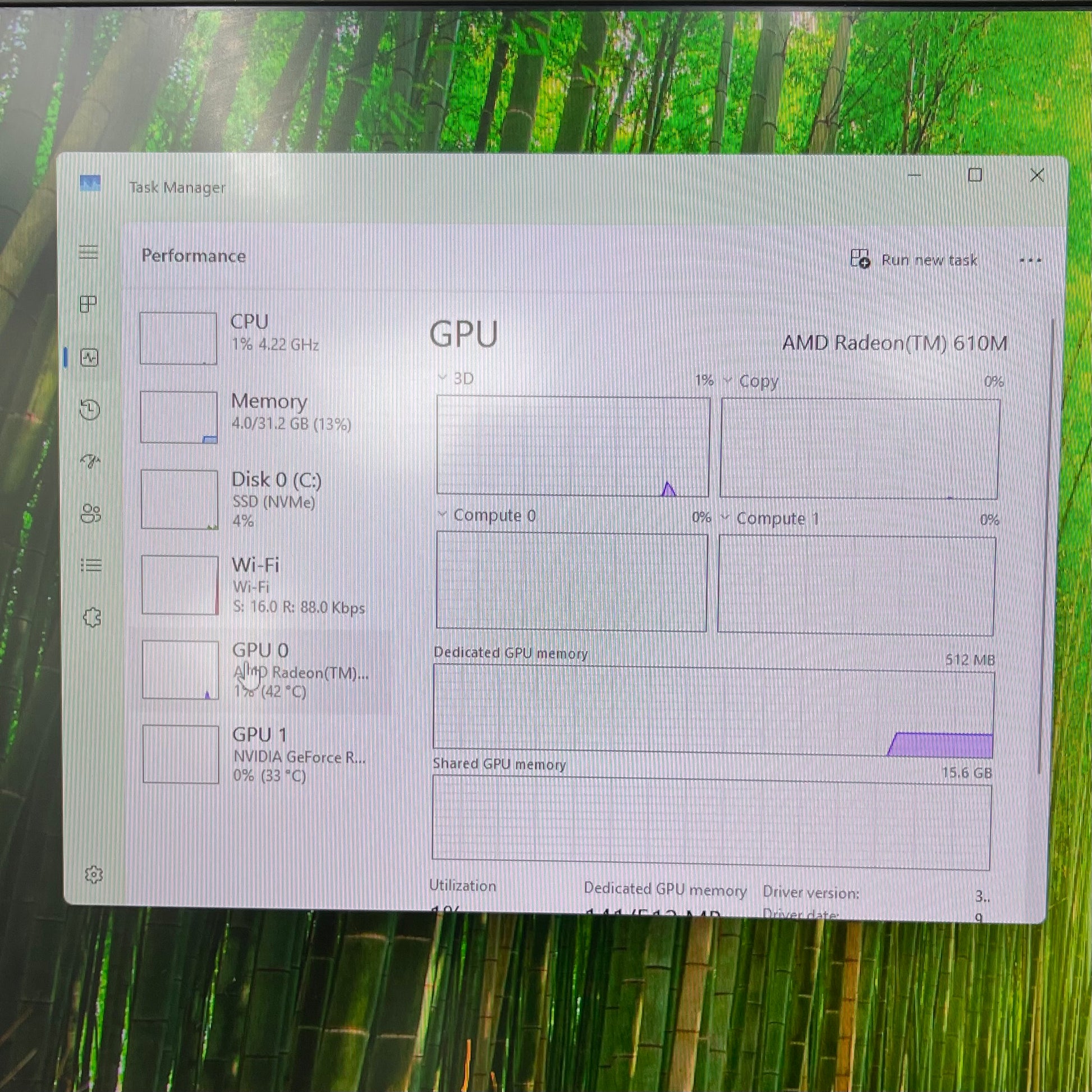Open the three-dot more options menu
Image resolution: width=1092 pixels, height=1092 pixels.
(x=1030, y=260)
